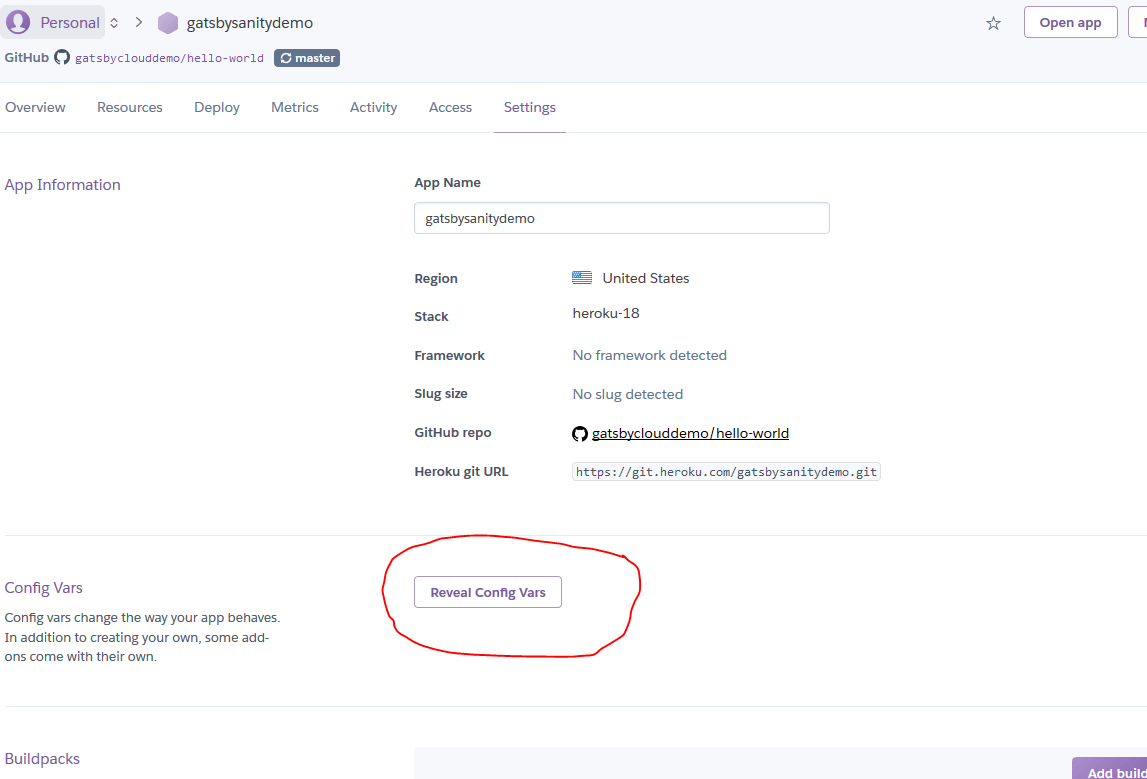This screenshot has height=779, width=1147.
Task: Click Reveal Config Vars button
Action: click(488, 592)
